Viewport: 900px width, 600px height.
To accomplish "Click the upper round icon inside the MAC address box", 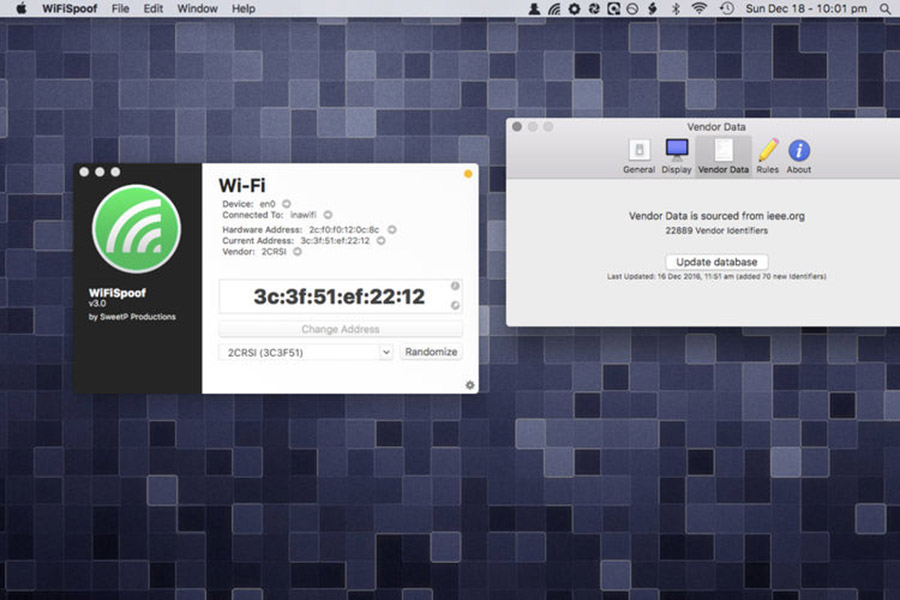I will click(455, 286).
